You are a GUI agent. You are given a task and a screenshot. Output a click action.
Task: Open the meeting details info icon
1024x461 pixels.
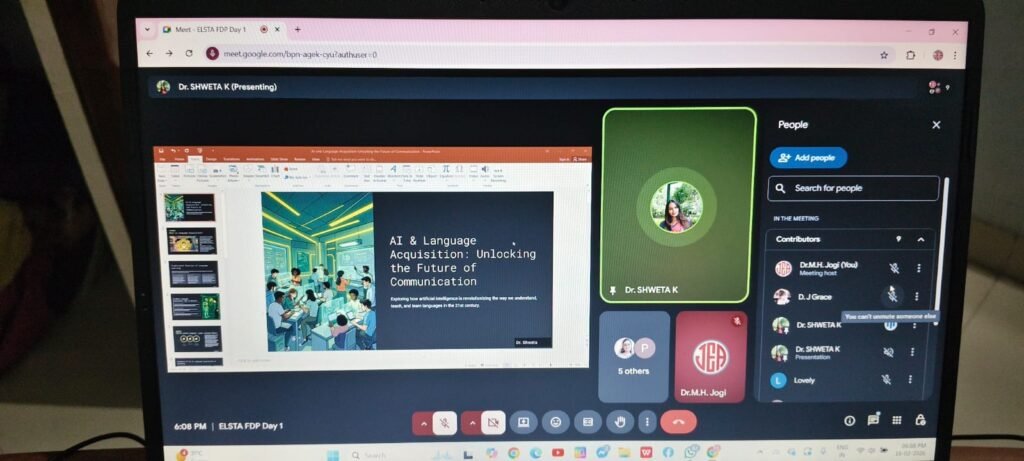pos(850,421)
